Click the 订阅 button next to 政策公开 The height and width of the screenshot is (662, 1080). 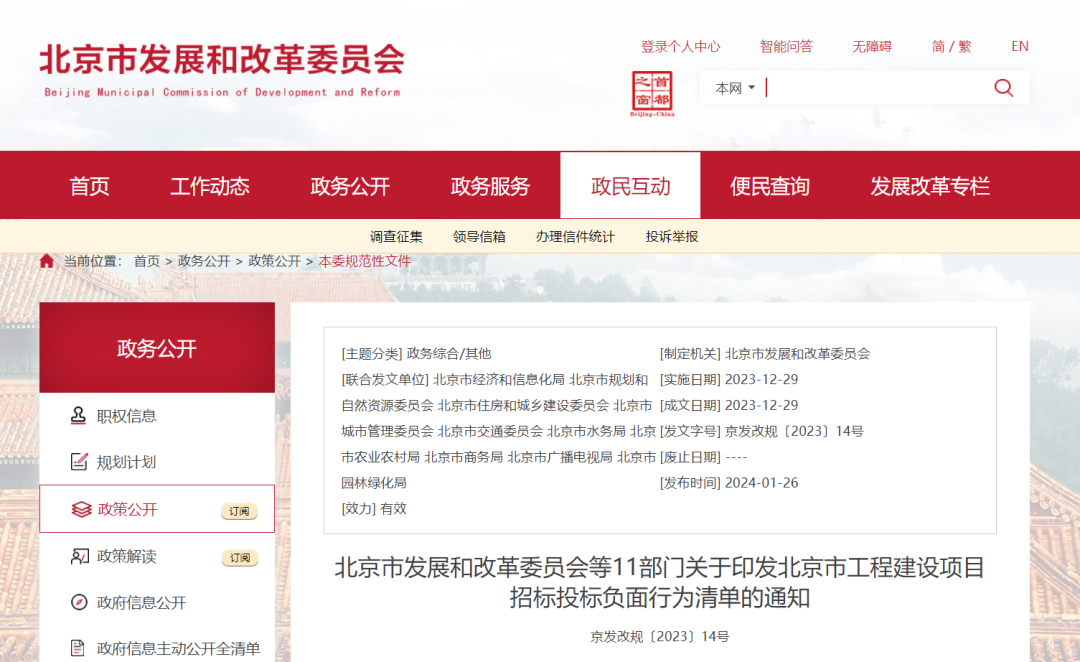pyautogui.click(x=237, y=510)
